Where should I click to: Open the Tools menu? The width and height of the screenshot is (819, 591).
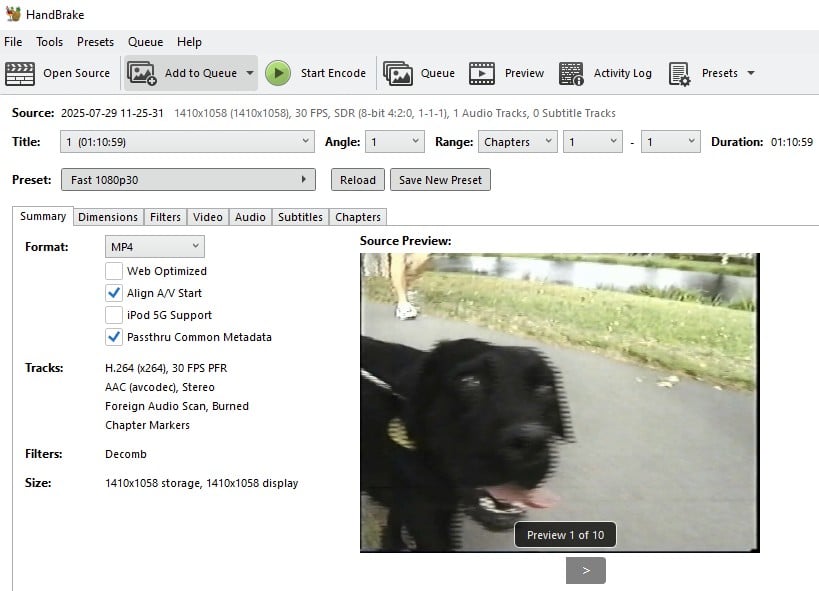[x=49, y=42]
